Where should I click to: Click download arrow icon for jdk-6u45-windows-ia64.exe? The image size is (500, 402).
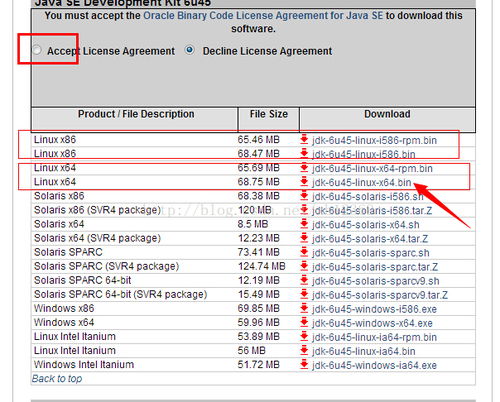pyautogui.click(x=304, y=364)
